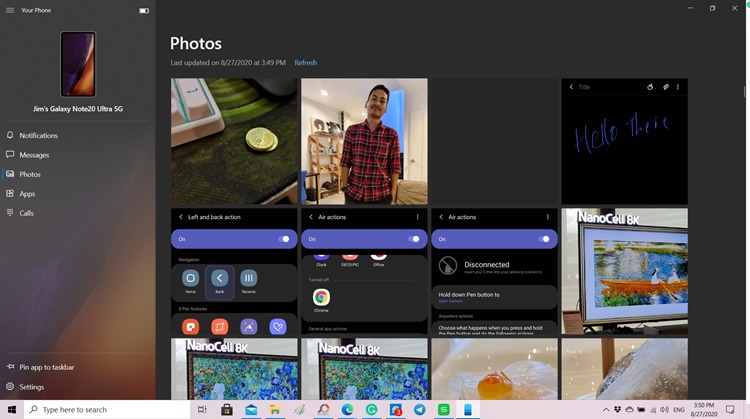Switch to the Photos section
The height and width of the screenshot is (419, 750).
point(78,174)
